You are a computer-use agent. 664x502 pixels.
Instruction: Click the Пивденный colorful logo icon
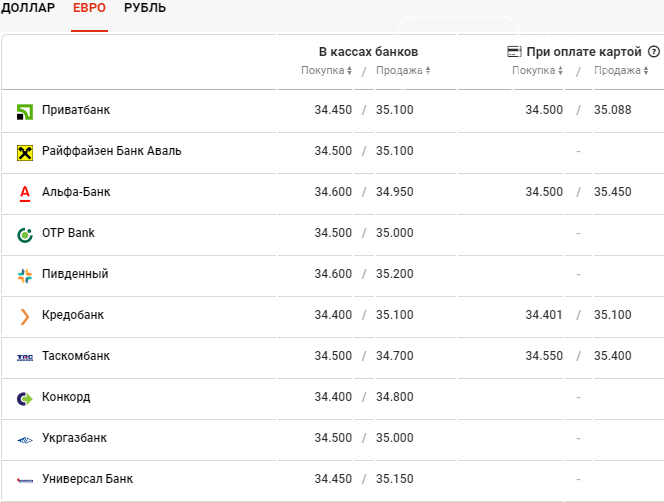pyautogui.click(x=25, y=276)
